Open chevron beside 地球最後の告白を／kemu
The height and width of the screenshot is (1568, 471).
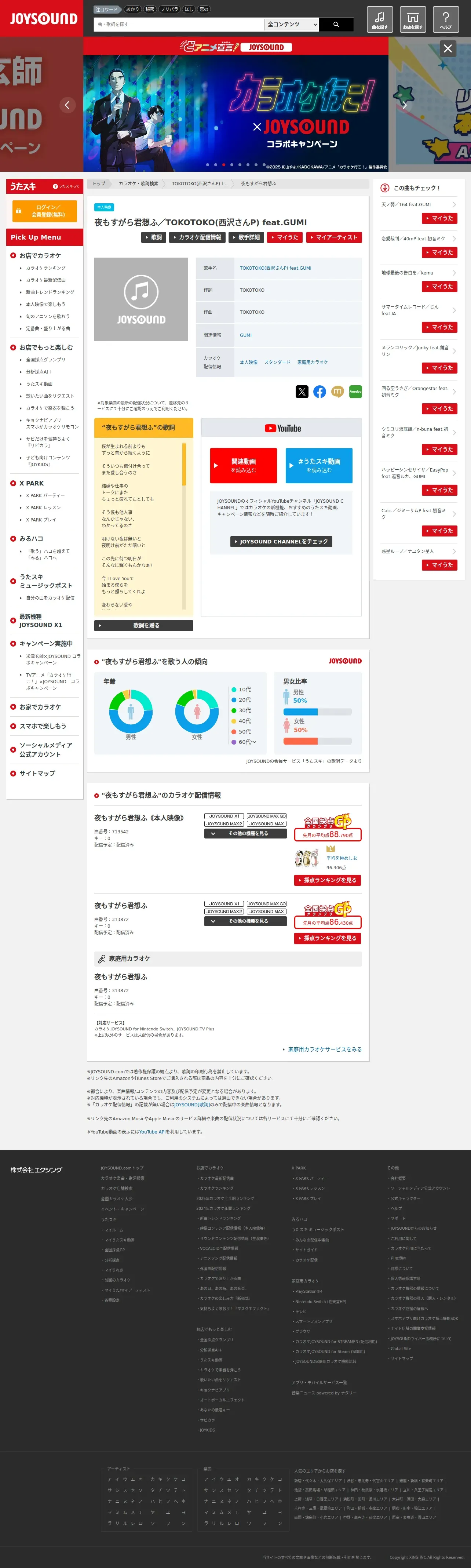pyautogui.click(x=454, y=273)
